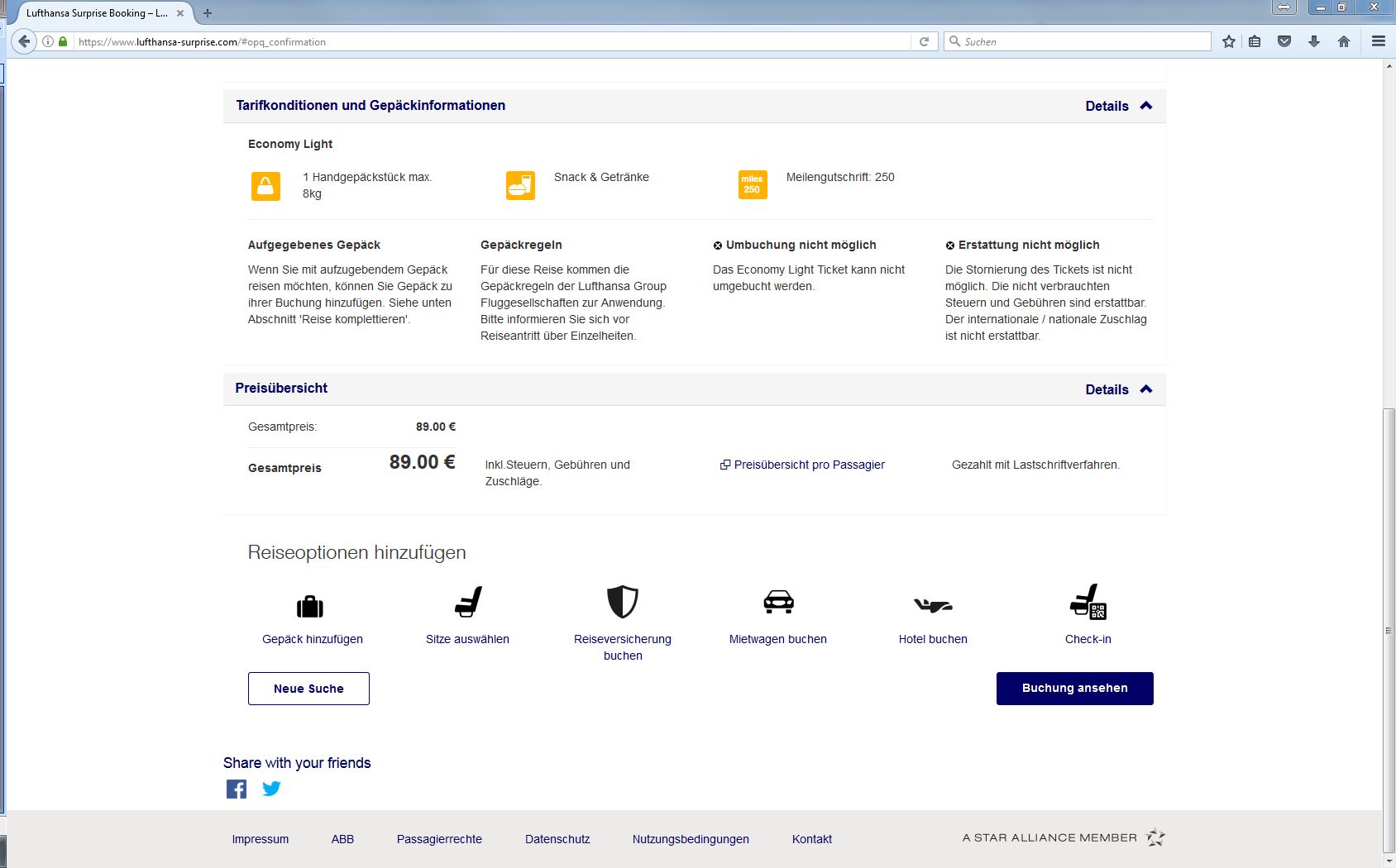Click the suitcase icon to add baggage
Screen dimensions: 1396x868
[310, 606]
